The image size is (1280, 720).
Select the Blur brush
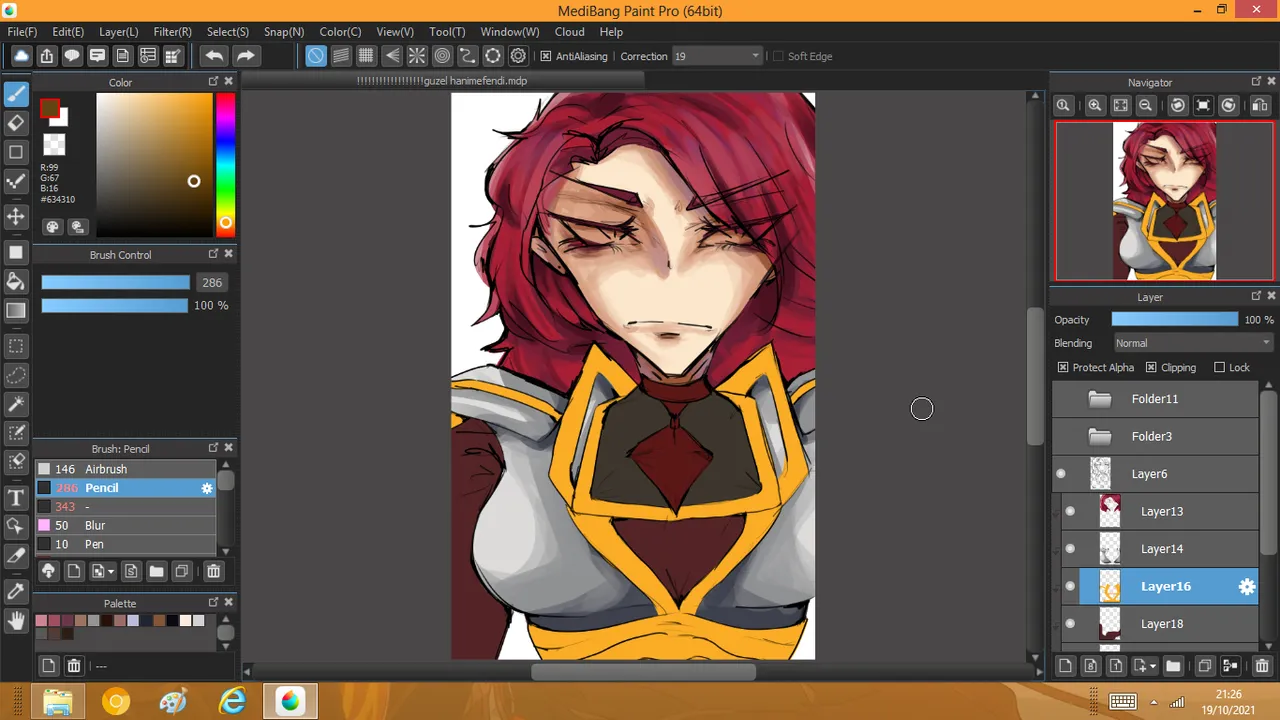pyautogui.click(x=125, y=526)
